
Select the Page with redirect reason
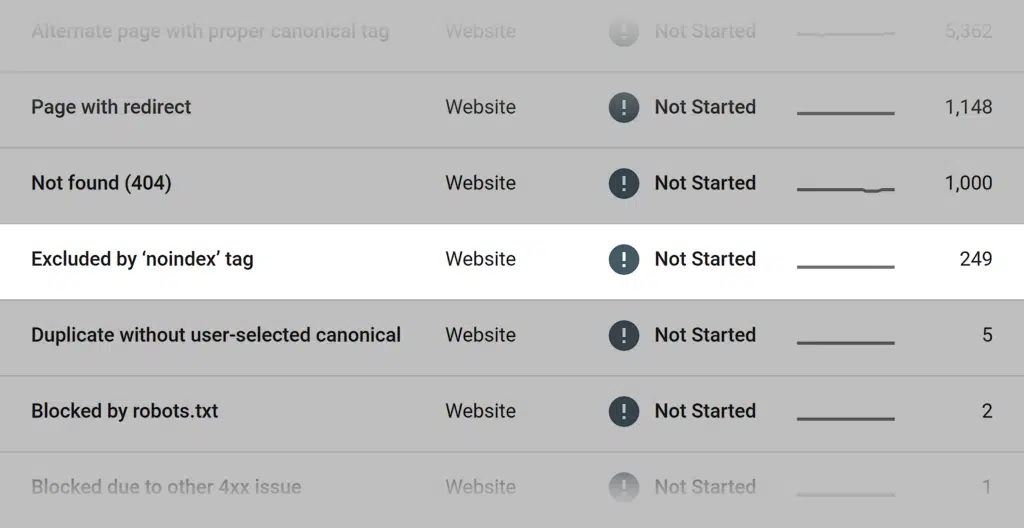111,107
